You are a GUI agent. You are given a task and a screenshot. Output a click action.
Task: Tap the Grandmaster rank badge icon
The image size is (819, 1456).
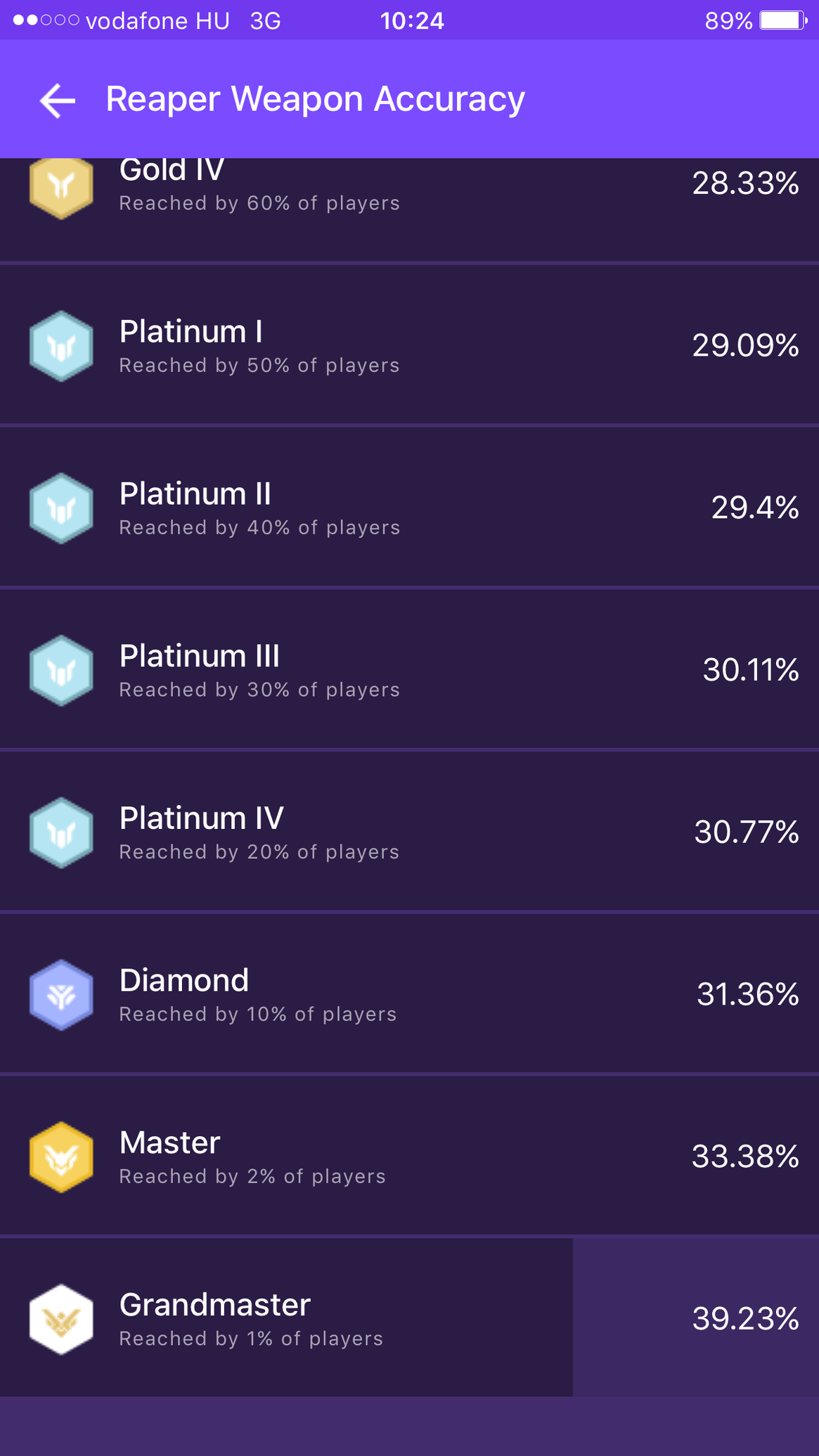coord(61,1320)
